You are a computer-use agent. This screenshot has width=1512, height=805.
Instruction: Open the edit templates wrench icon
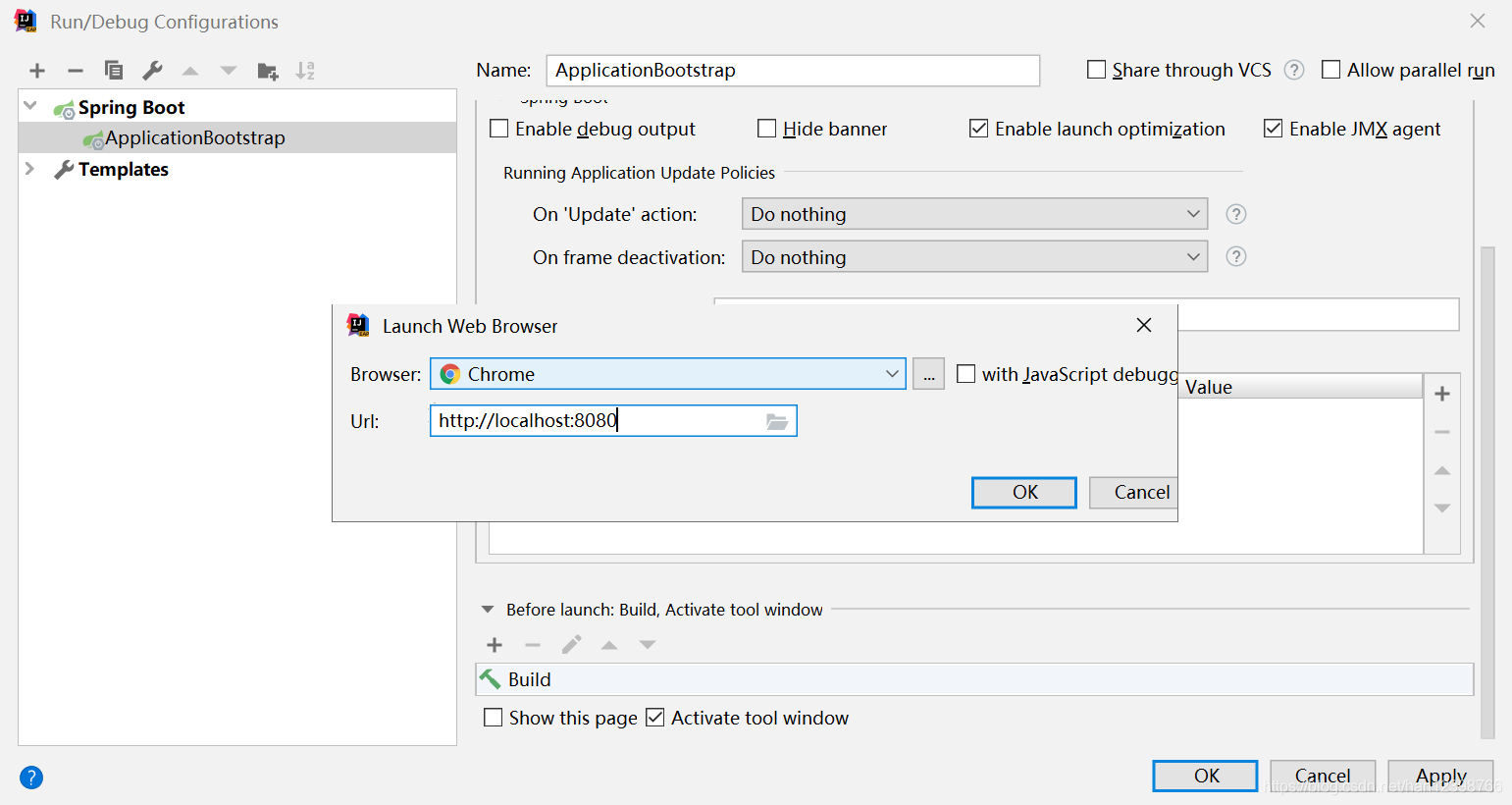(152, 71)
